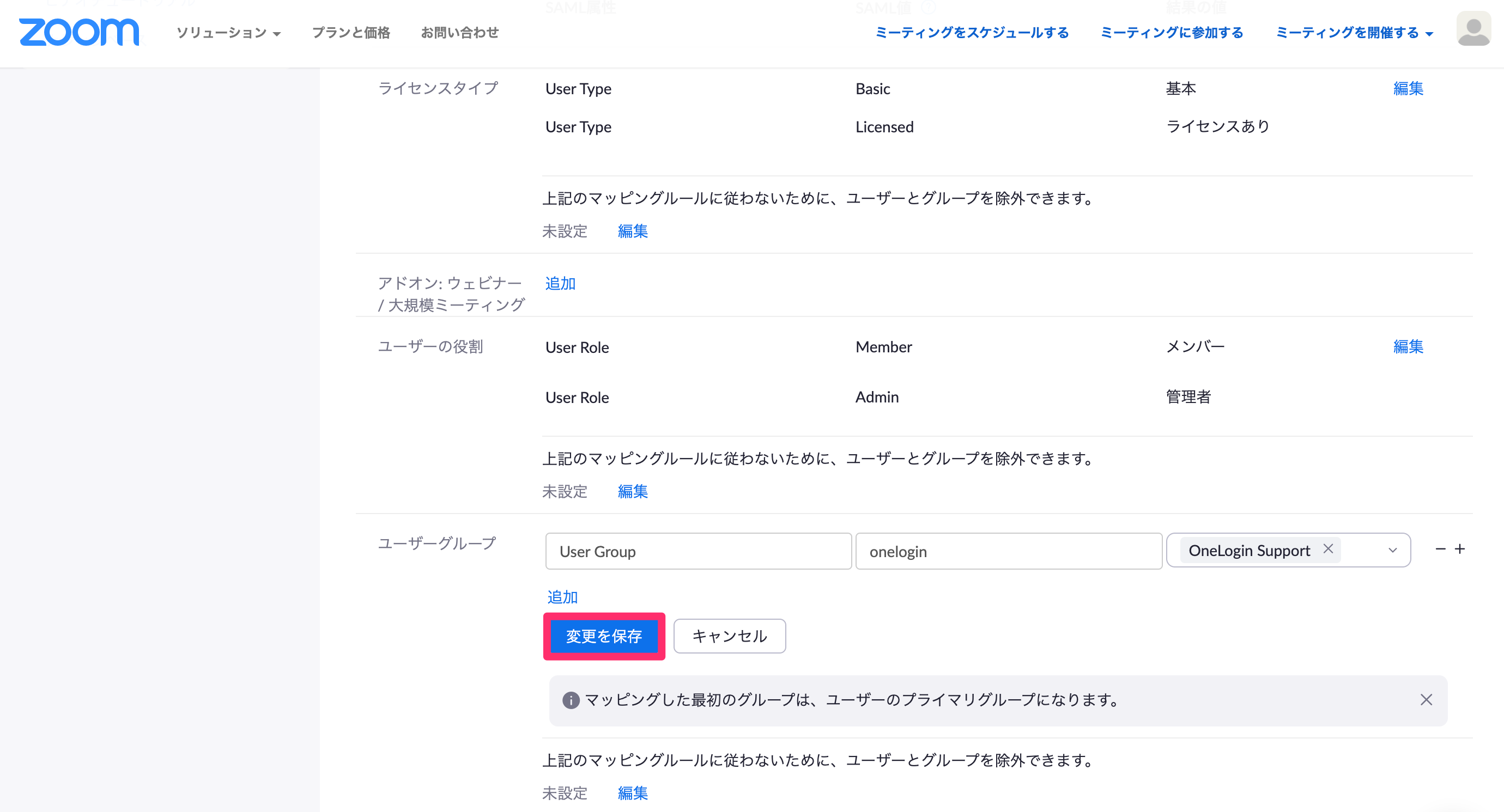Image resolution: width=1504 pixels, height=812 pixels.
Task: Edit exclusions under license type section
Action: pyautogui.click(x=632, y=231)
